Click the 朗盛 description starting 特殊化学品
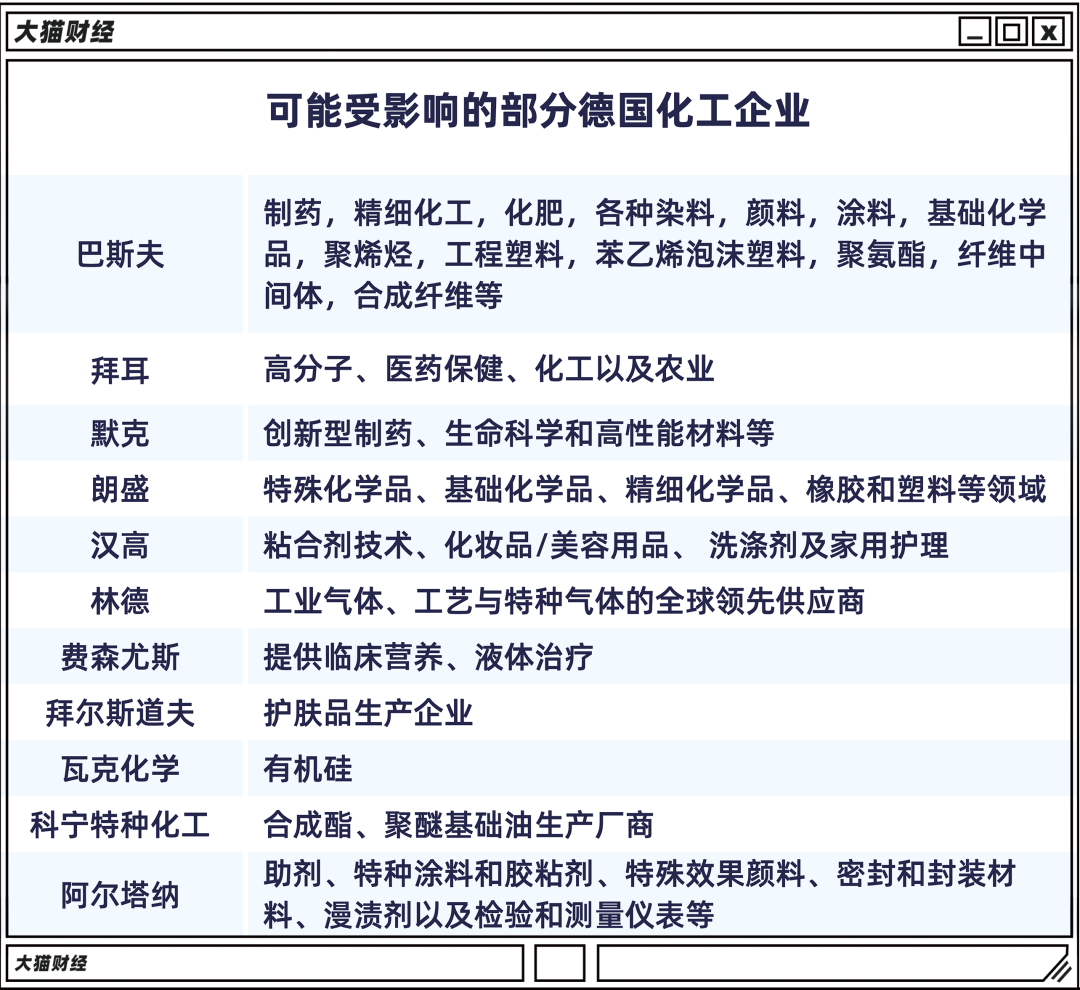This screenshot has height=990, width=1080. click(655, 489)
